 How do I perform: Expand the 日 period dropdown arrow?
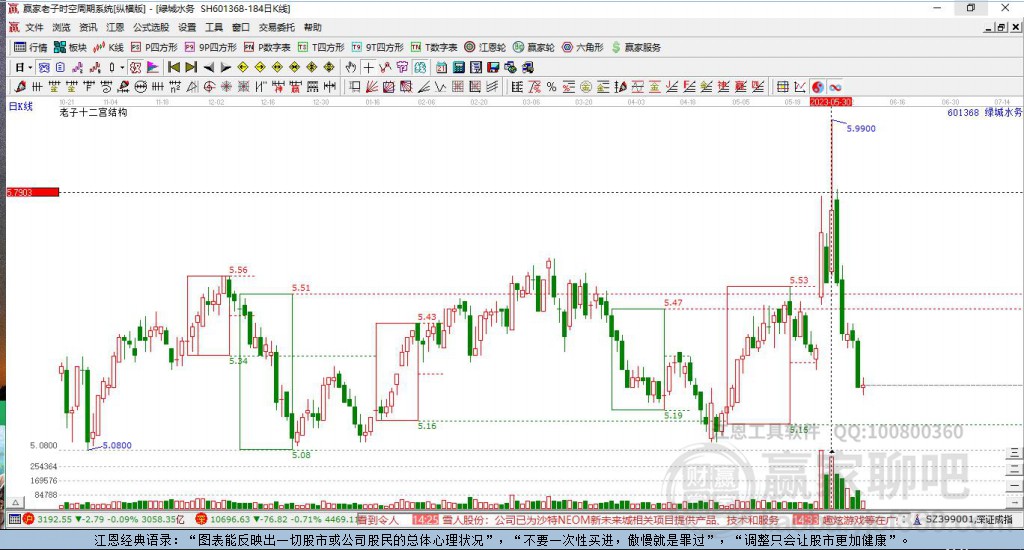click(x=30, y=67)
